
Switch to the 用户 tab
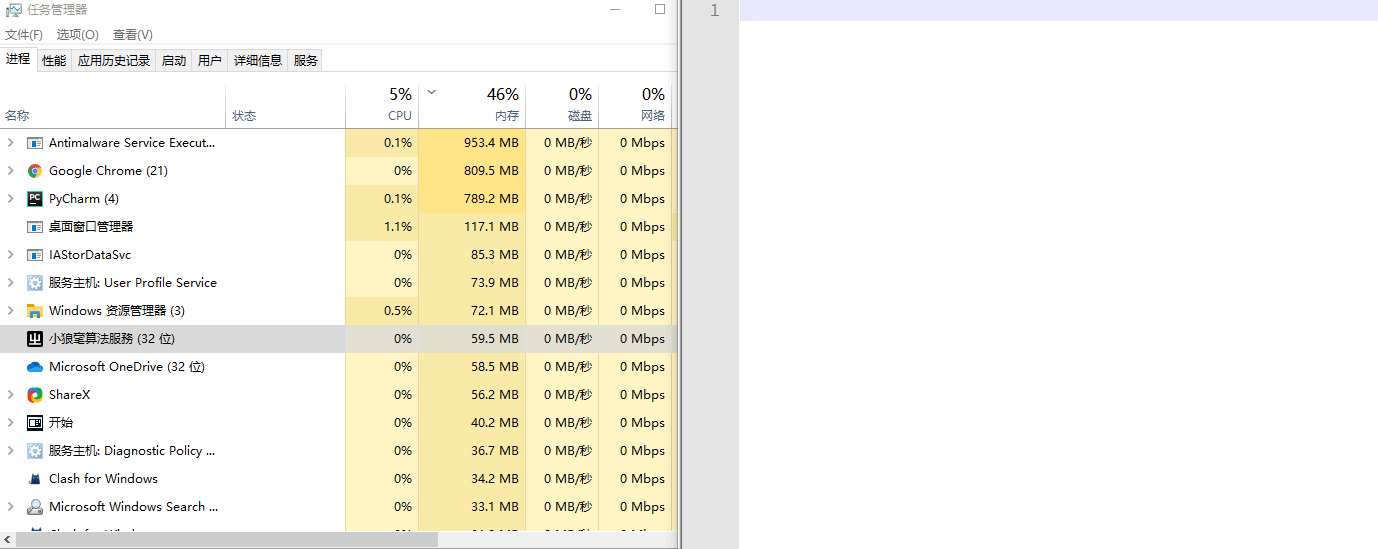point(210,61)
